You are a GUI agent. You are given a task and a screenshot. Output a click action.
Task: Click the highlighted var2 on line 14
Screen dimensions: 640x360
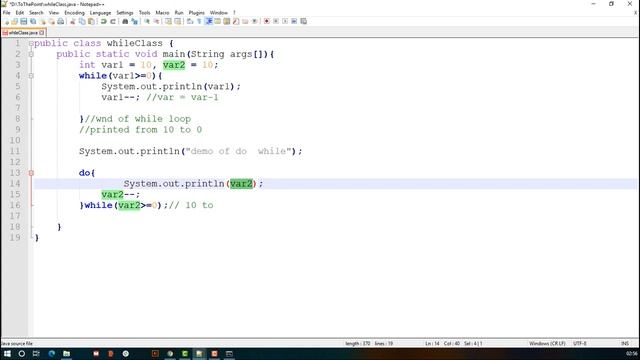pyautogui.click(x=241, y=184)
